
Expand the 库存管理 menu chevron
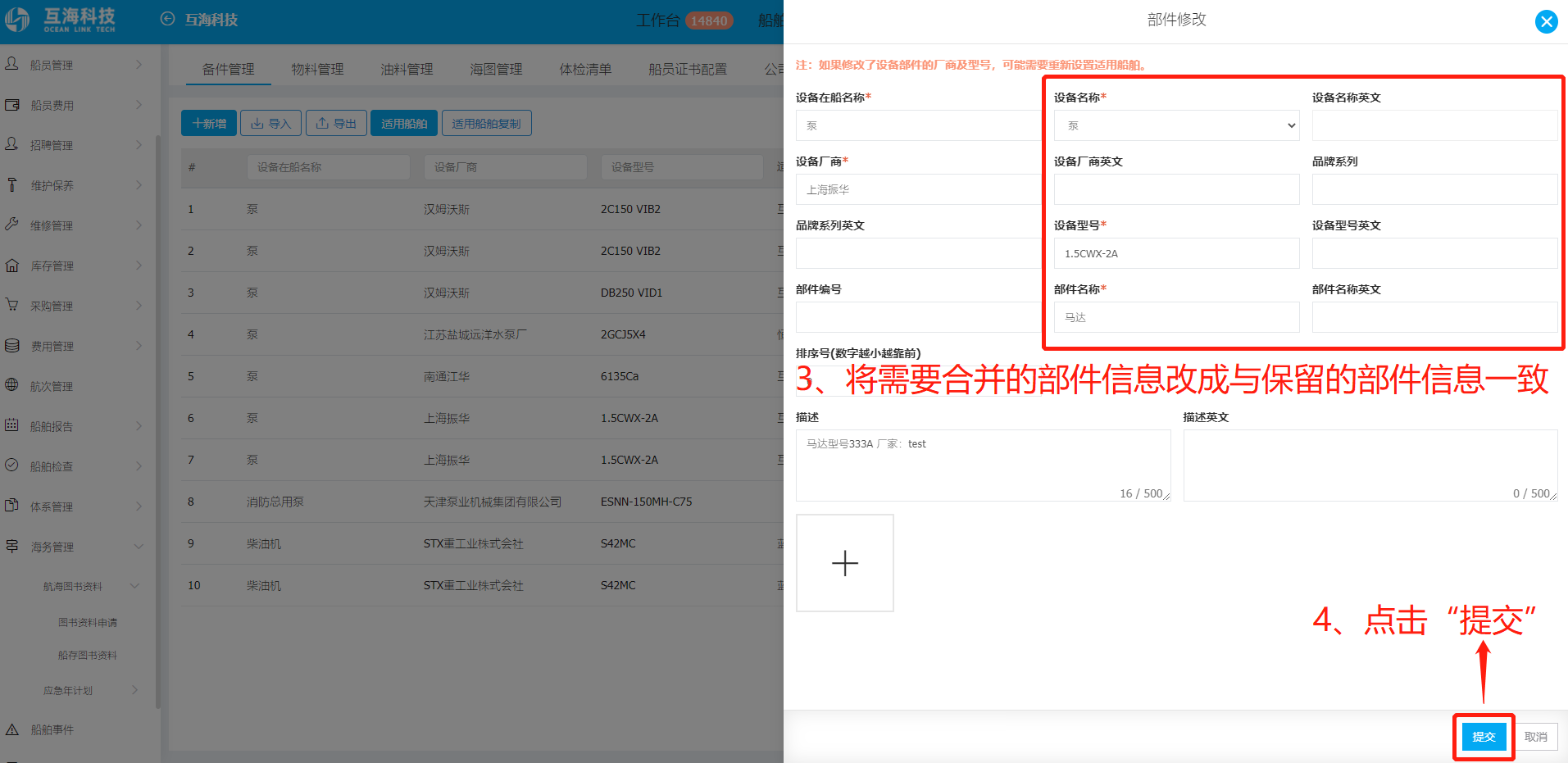pos(139,265)
